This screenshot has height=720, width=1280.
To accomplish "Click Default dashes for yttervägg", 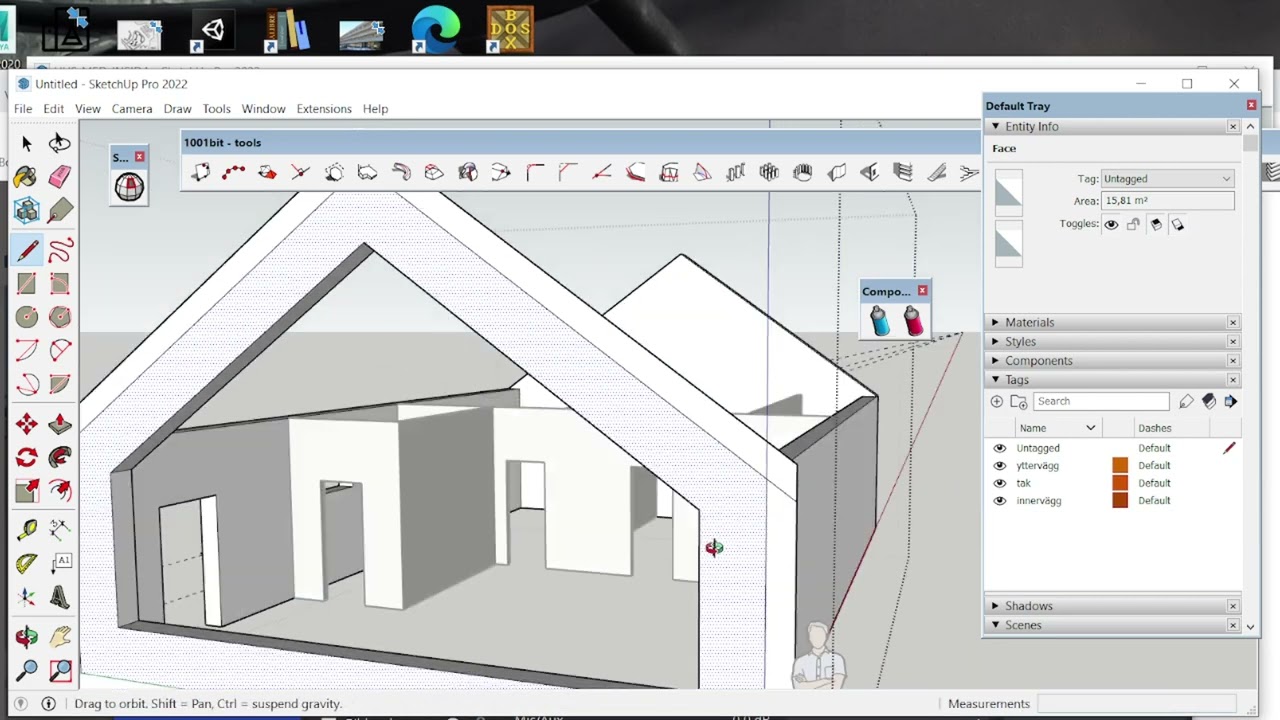I will pos(1154,466).
